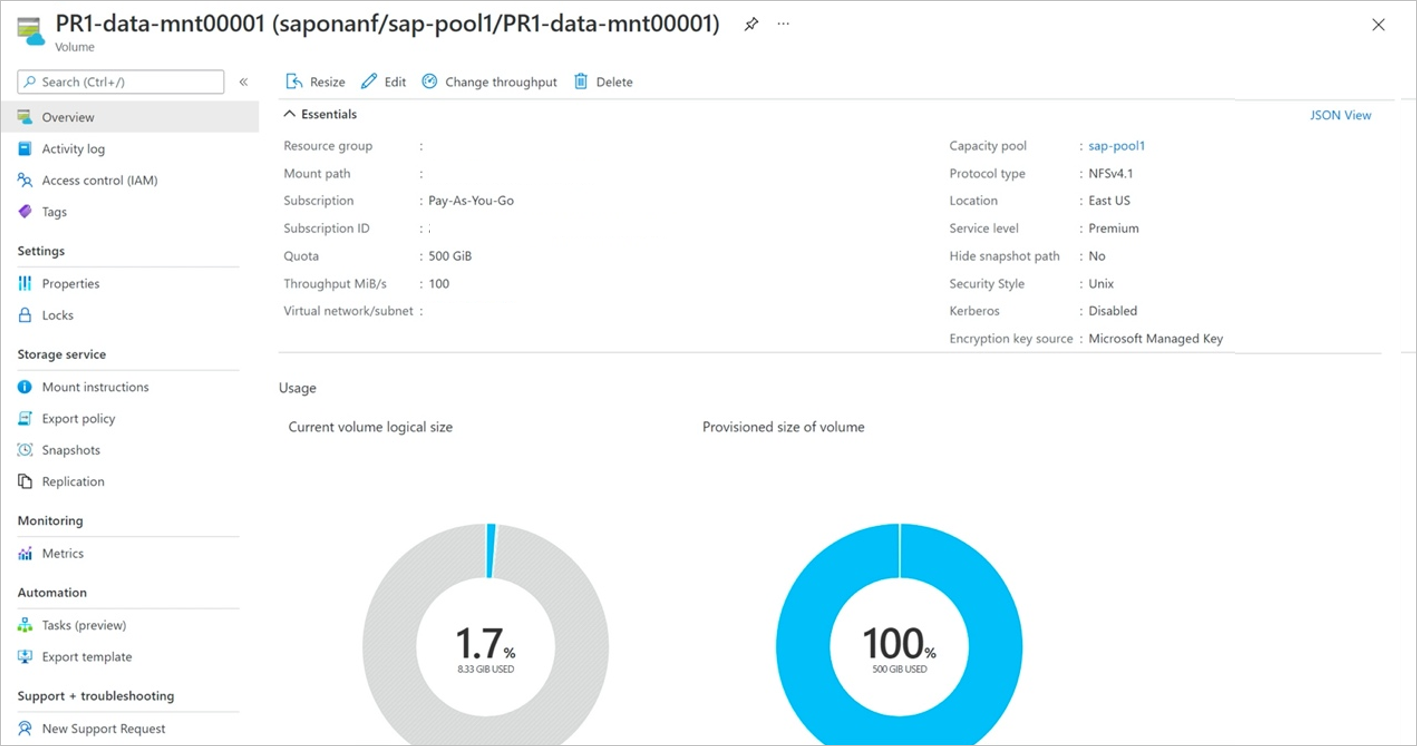
Task: Focus the Search (Ctrl+/) field
Action: click(x=121, y=82)
